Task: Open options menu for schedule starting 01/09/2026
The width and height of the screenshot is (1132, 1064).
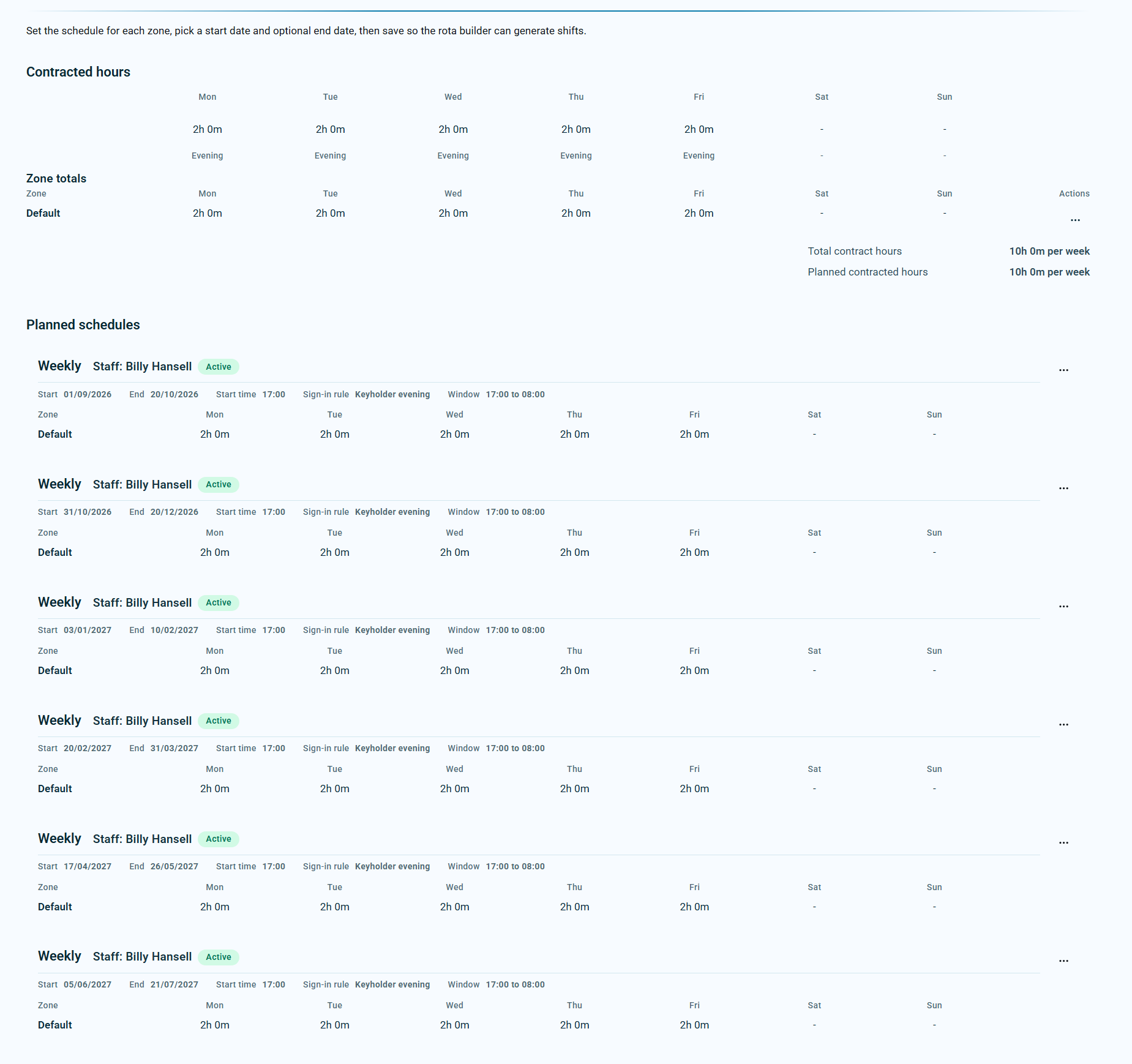Action: [1063, 370]
